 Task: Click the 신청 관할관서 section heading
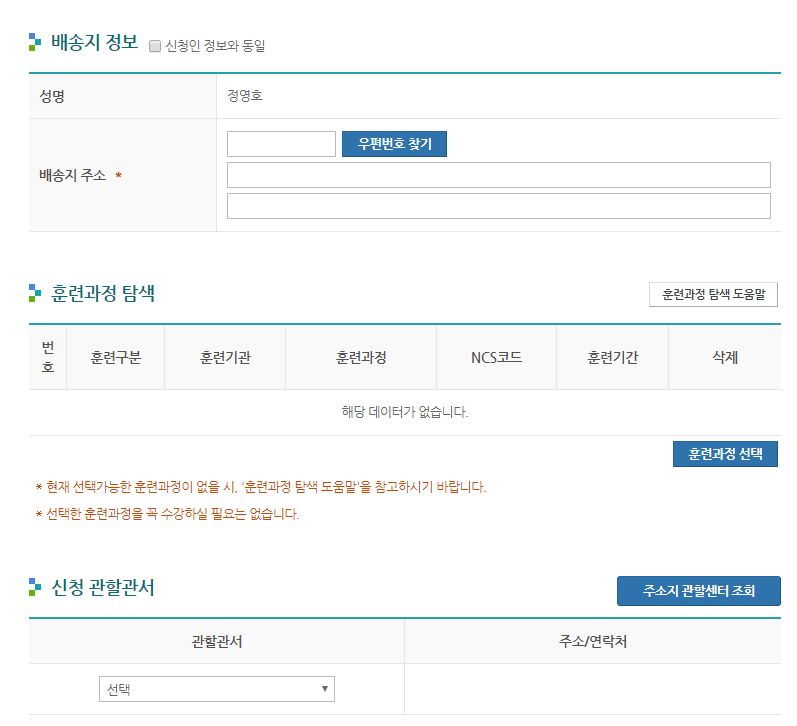(x=103, y=587)
